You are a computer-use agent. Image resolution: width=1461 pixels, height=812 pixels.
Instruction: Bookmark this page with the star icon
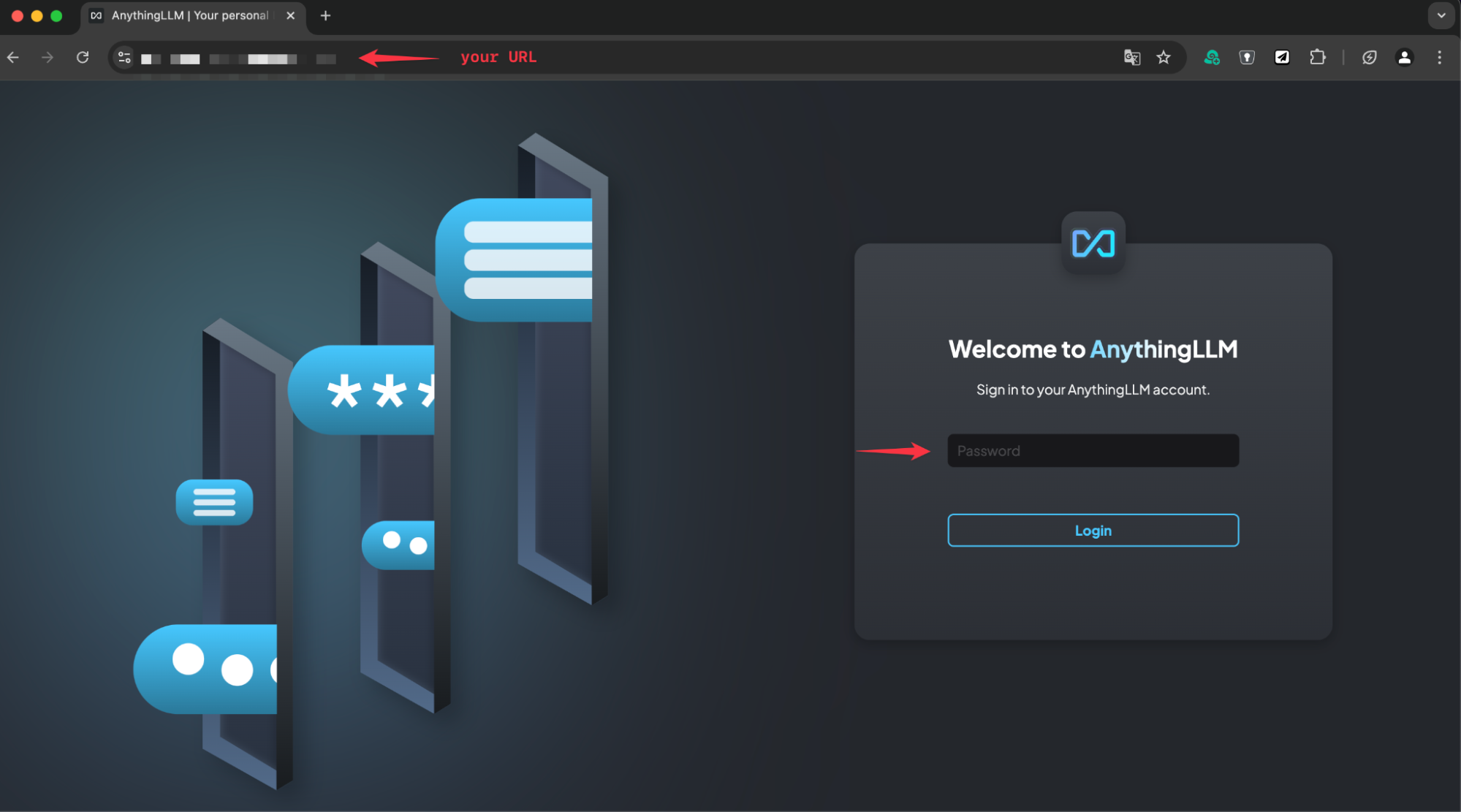coord(1164,57)
